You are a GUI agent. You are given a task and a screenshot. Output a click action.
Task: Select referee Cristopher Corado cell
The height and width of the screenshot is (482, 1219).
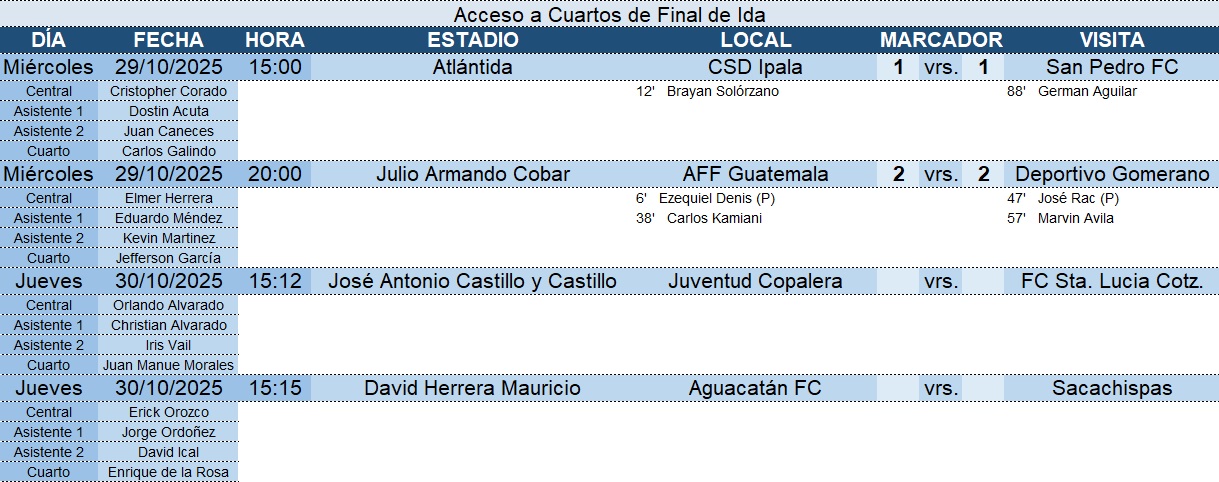coord(168,91)
